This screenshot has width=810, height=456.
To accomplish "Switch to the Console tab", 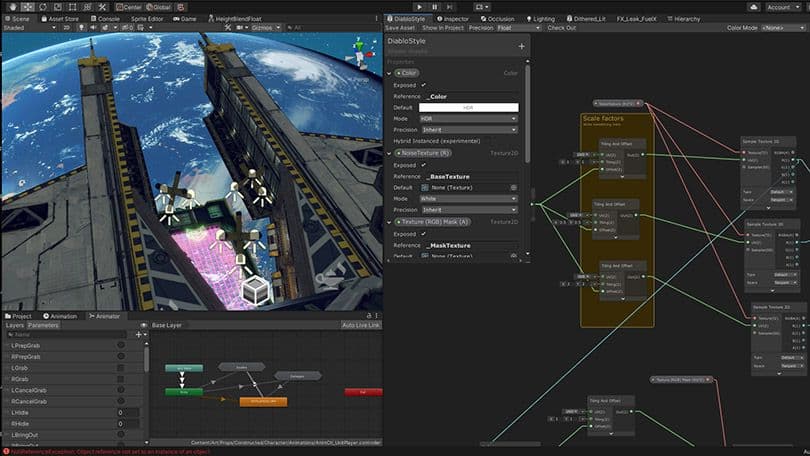I will (107, 18).
